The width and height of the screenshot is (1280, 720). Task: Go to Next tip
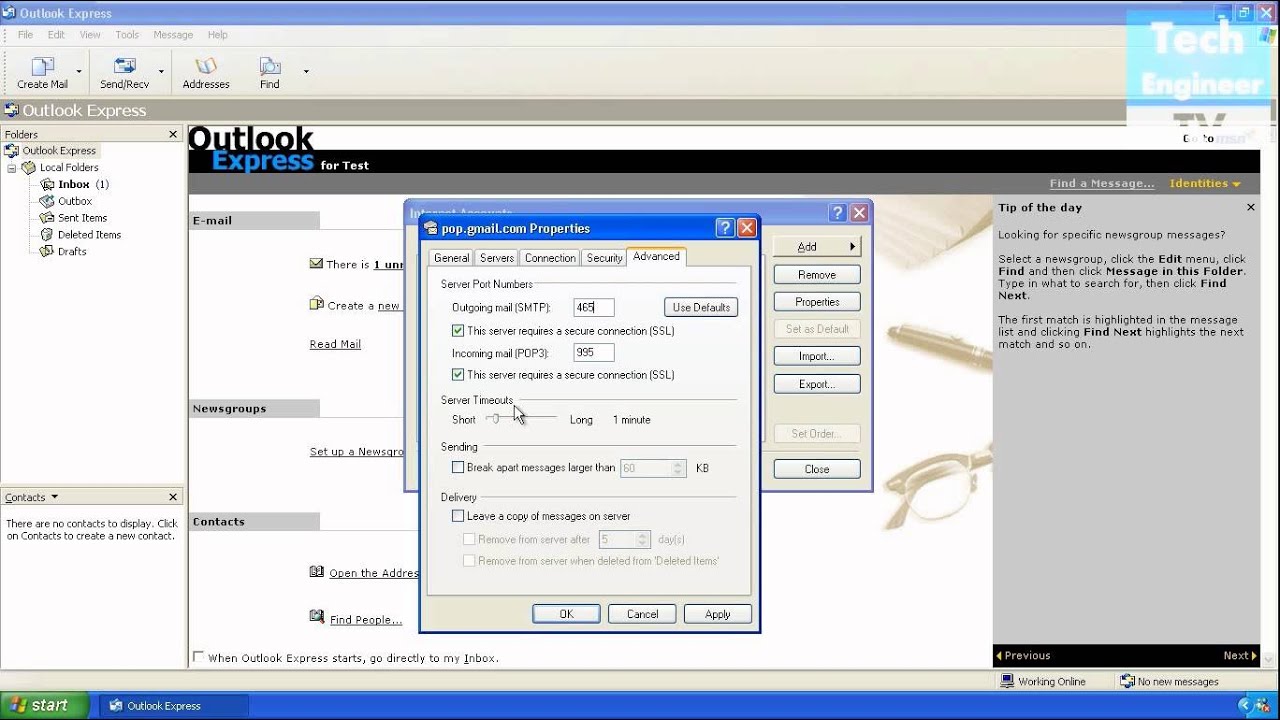tap(1240, 656)
